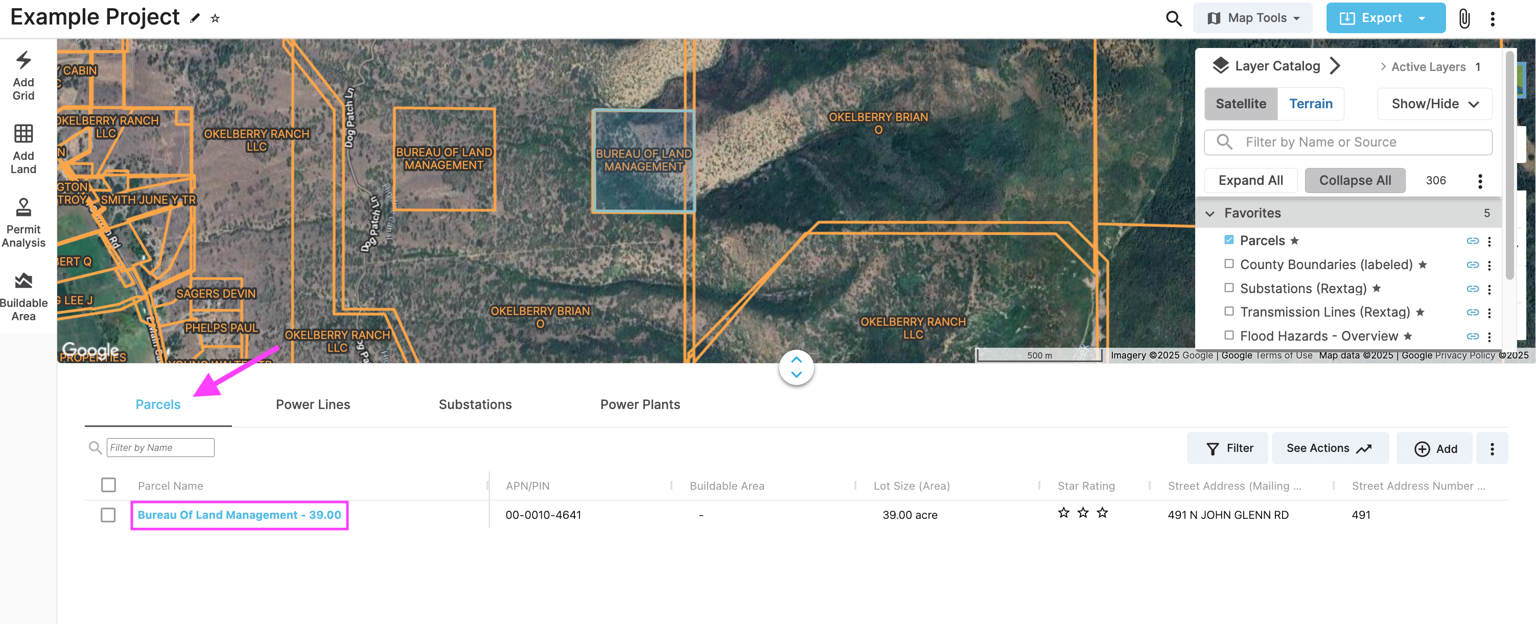Collapse the Favorites section
This screenshot has height=624, width=1536.
tap(1209, 212)
